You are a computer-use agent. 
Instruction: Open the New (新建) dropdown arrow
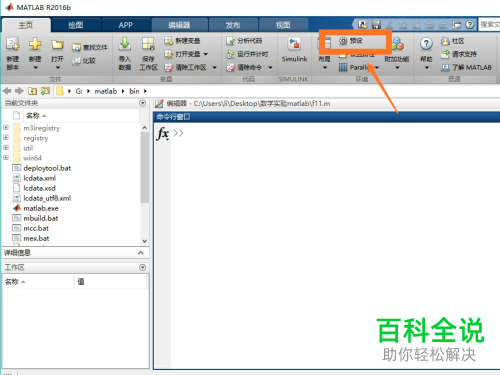(x=35, y=67)
